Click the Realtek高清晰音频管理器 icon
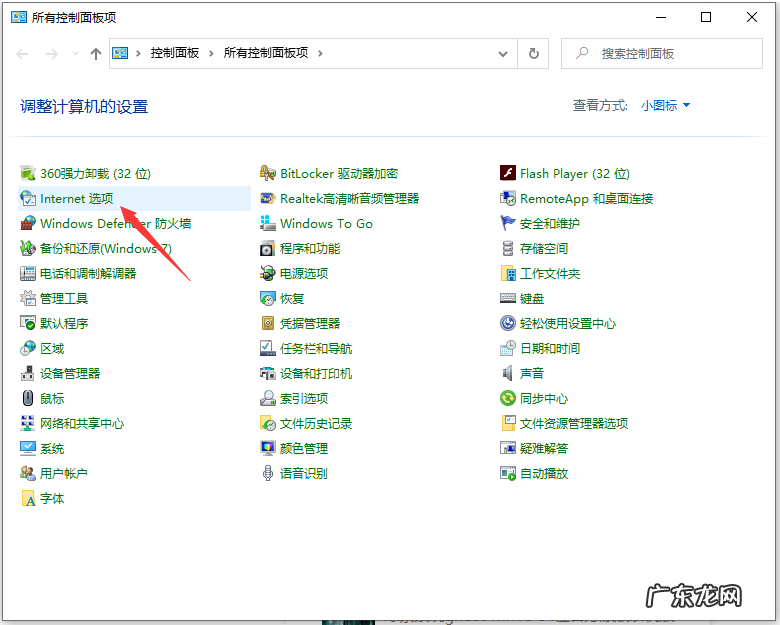Image resolution: width=780 pixels, height=625 pixels. pyautogui.click(x=268, y=199)
